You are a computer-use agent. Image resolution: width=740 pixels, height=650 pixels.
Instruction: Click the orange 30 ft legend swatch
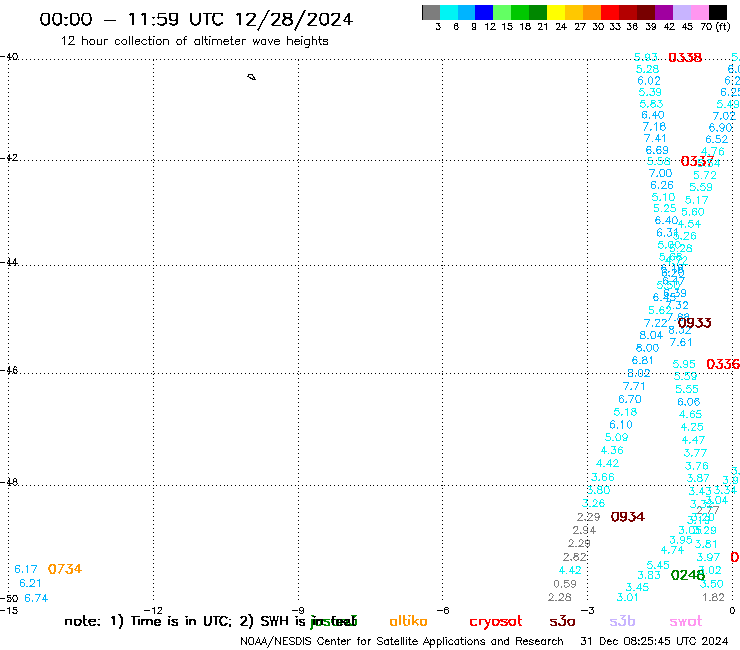pyautogui.click(x=592, y=12)
